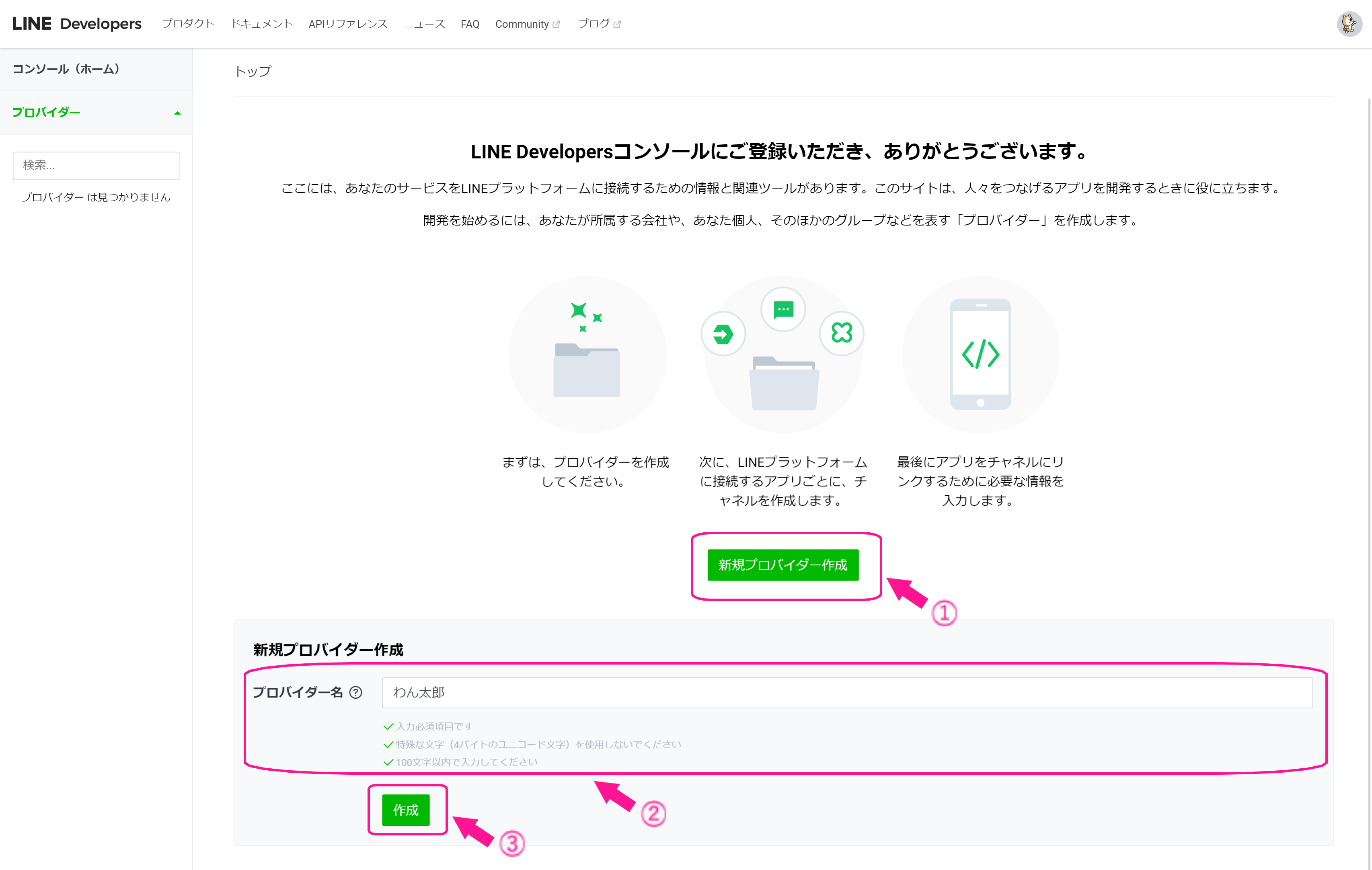Focus the 検索... provider search field

click(x=96, y=165)
